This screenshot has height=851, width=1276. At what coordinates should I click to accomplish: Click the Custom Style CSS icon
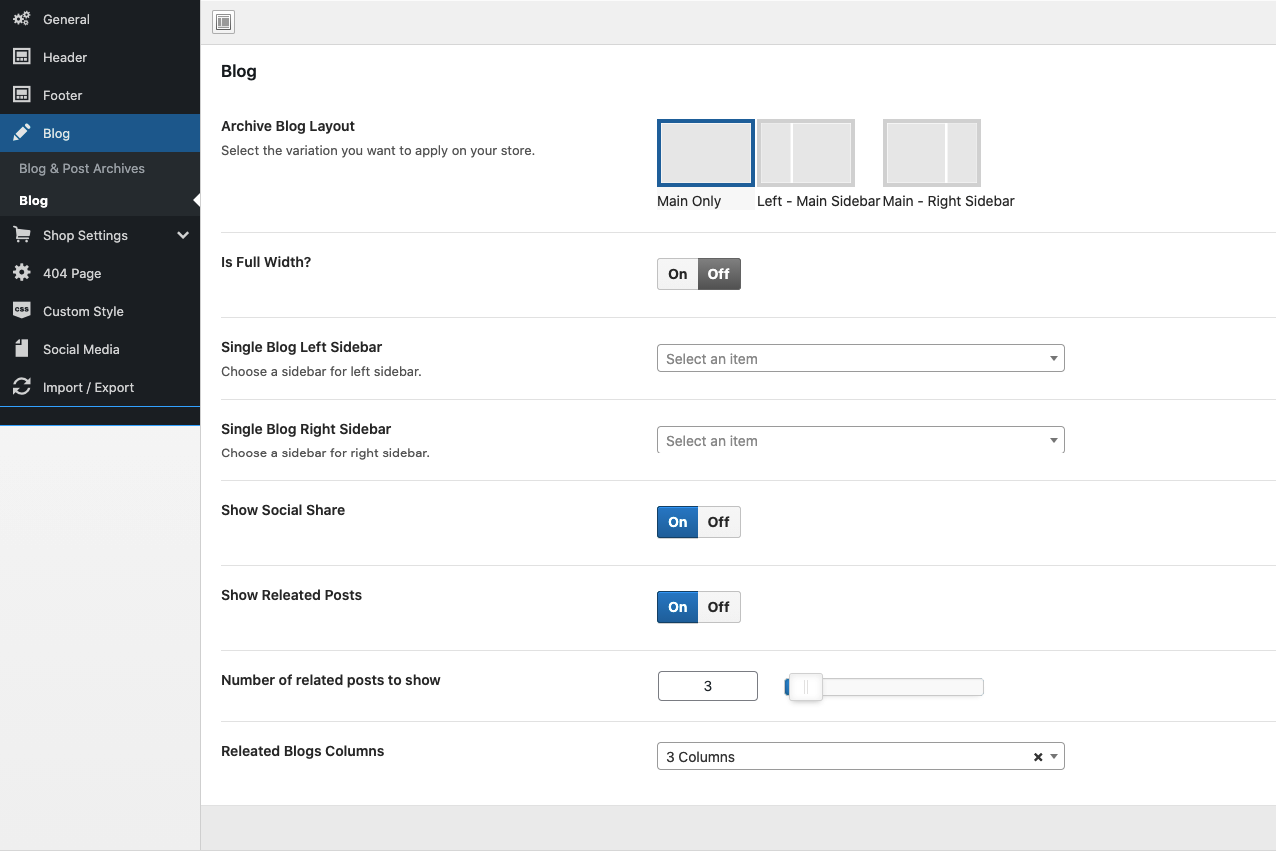(21, 311)
